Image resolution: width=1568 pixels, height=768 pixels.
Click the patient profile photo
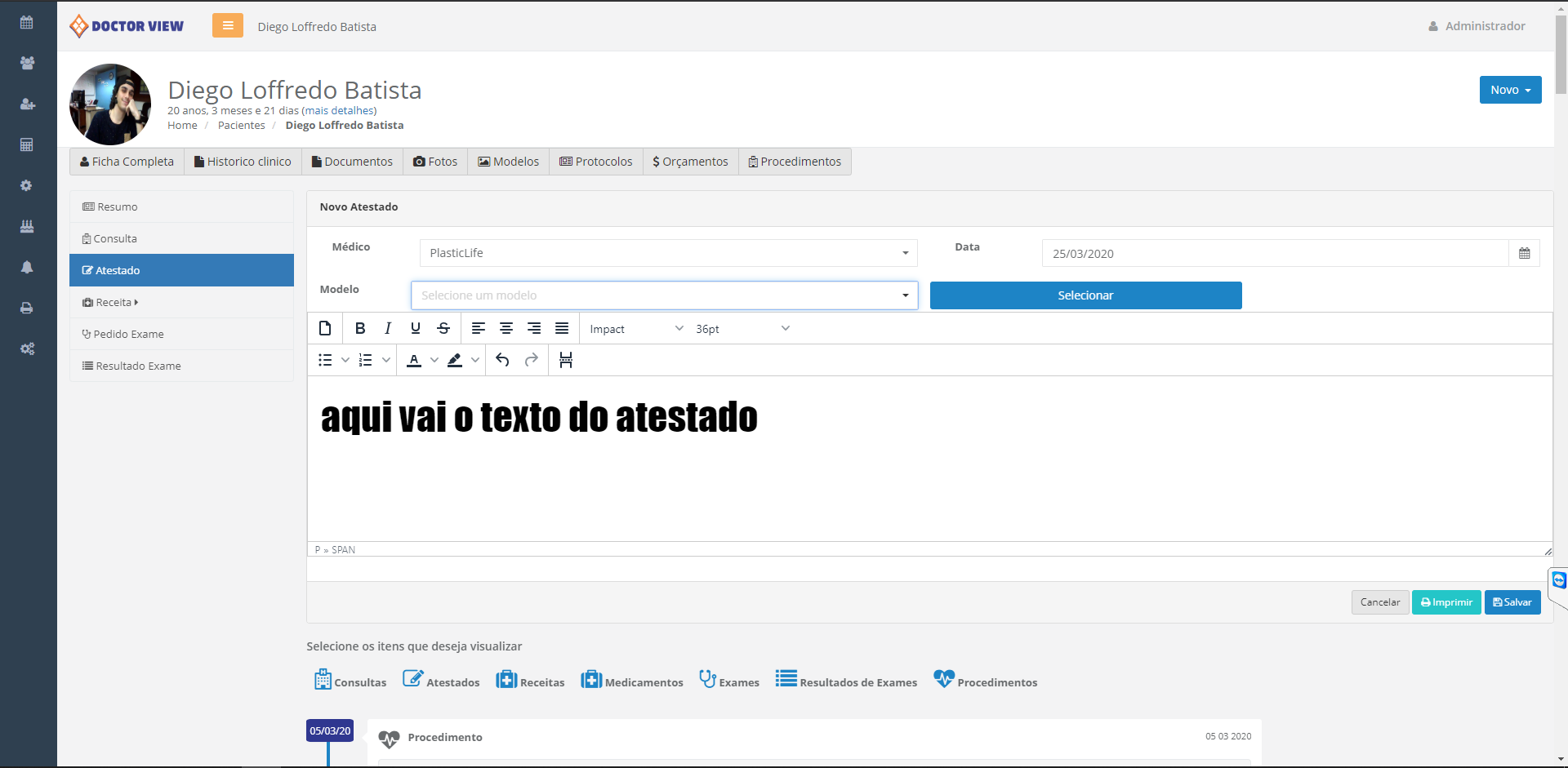point(110,104)
